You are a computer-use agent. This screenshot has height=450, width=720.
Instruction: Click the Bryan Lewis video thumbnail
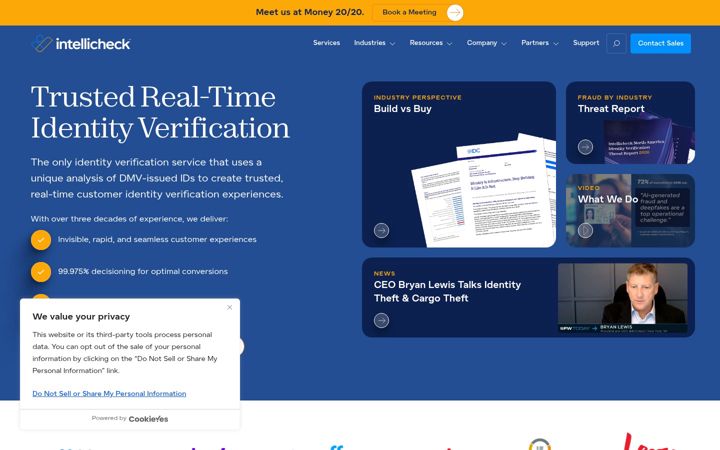click(x=623, y=298)
